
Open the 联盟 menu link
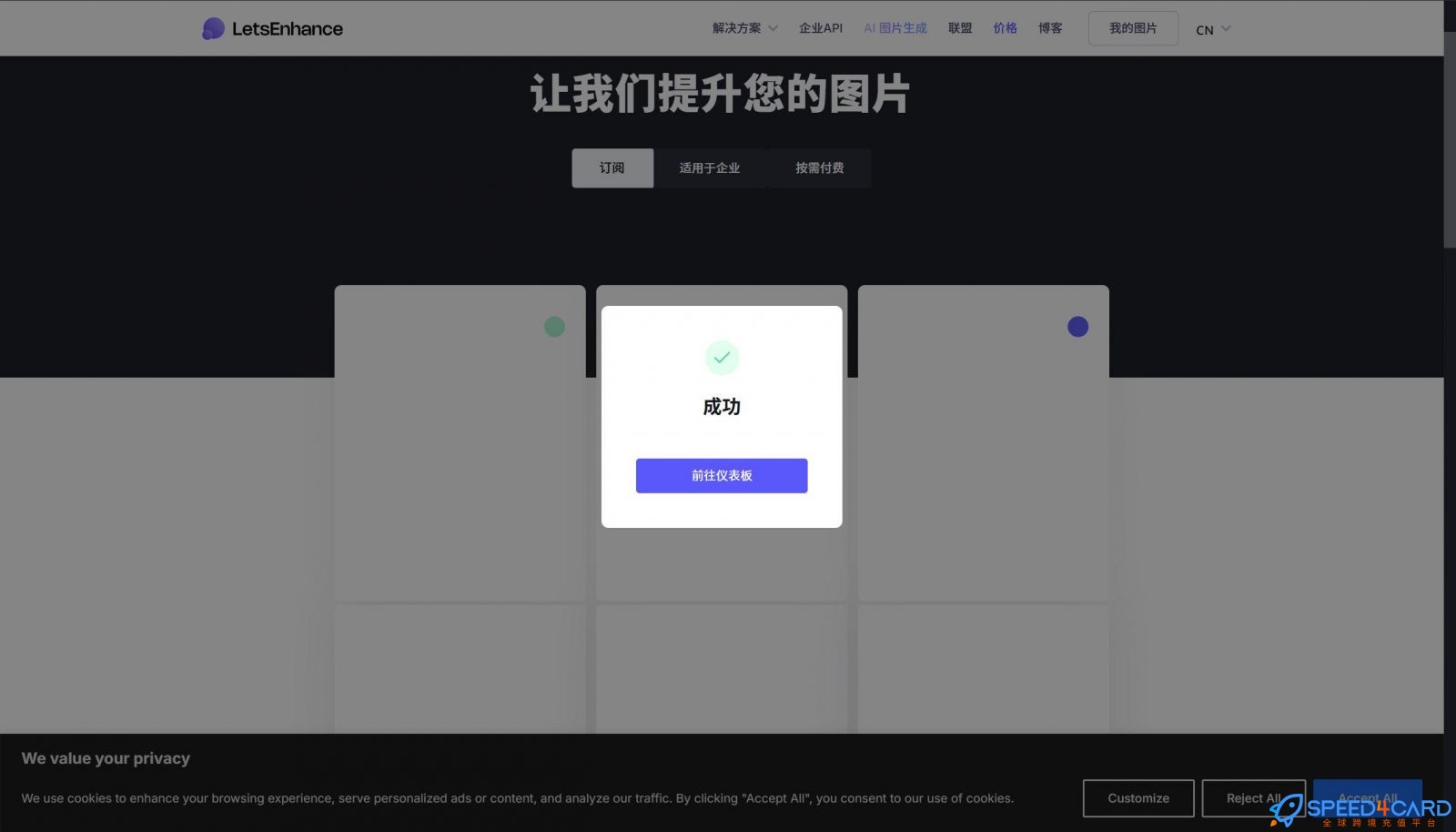click(x=960, y=28)
